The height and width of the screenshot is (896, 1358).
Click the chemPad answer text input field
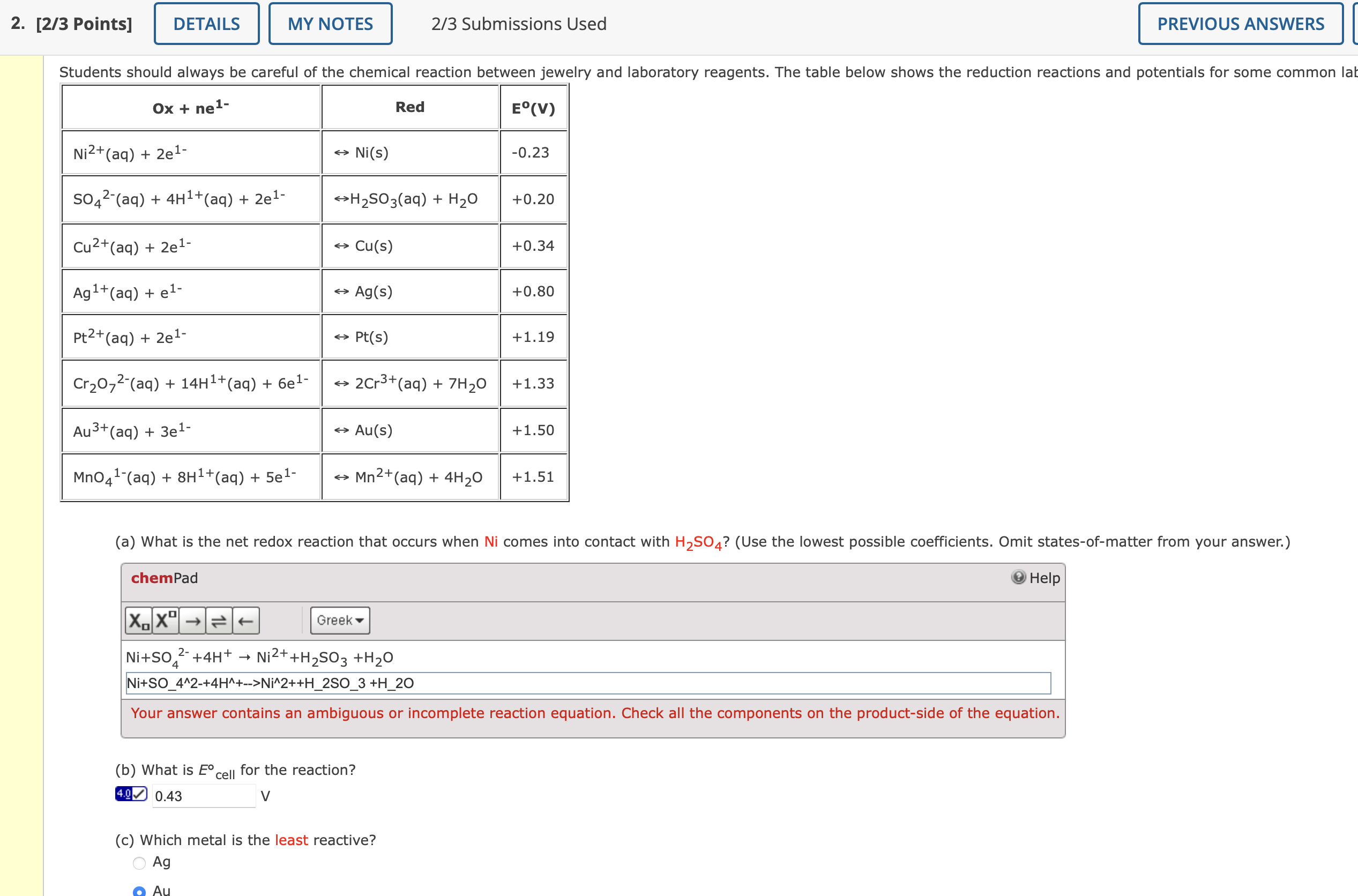point(588,683)
